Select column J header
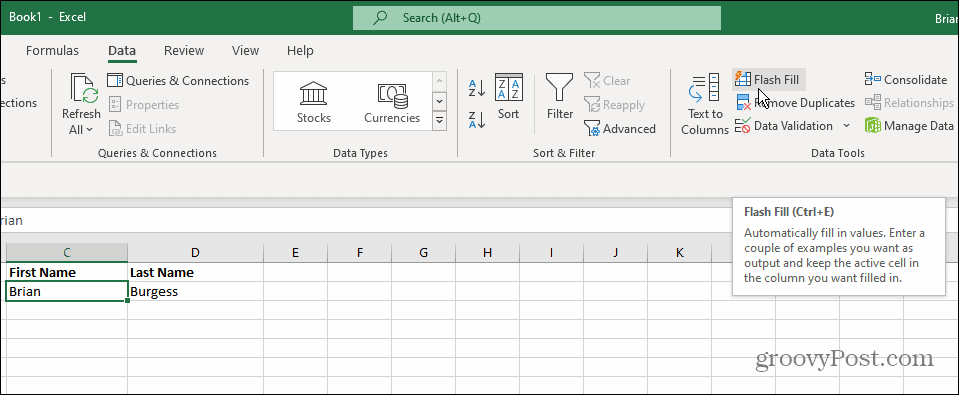 tap(615, 253)
